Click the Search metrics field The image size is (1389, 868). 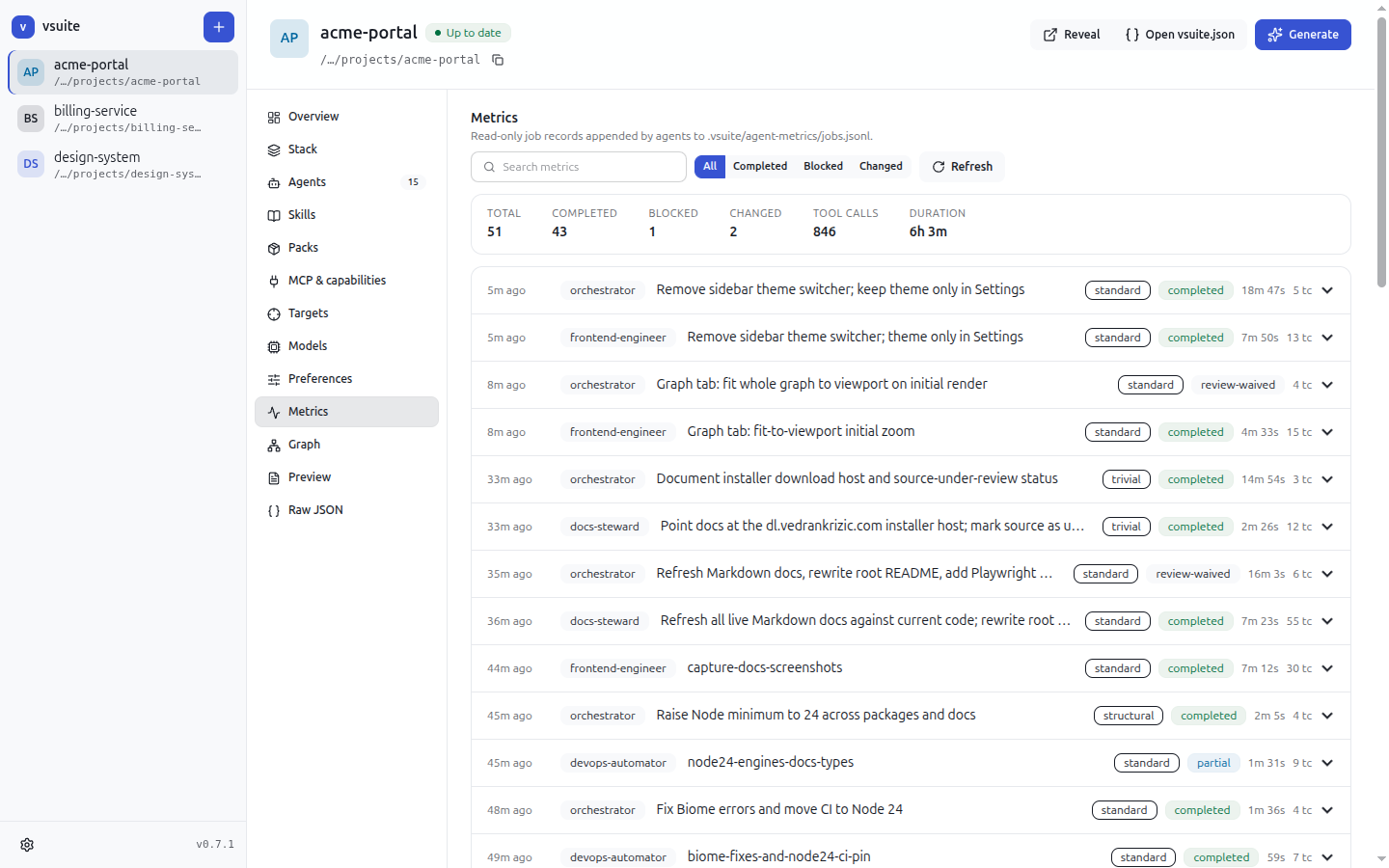click(579, 167)
